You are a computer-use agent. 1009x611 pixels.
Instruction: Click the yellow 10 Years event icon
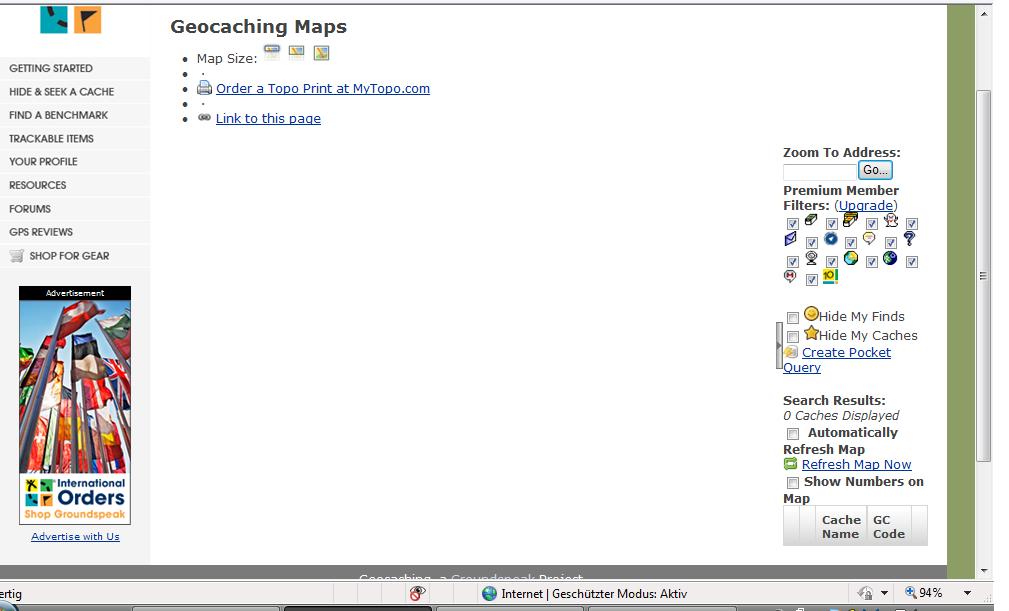tap(830, 276)
